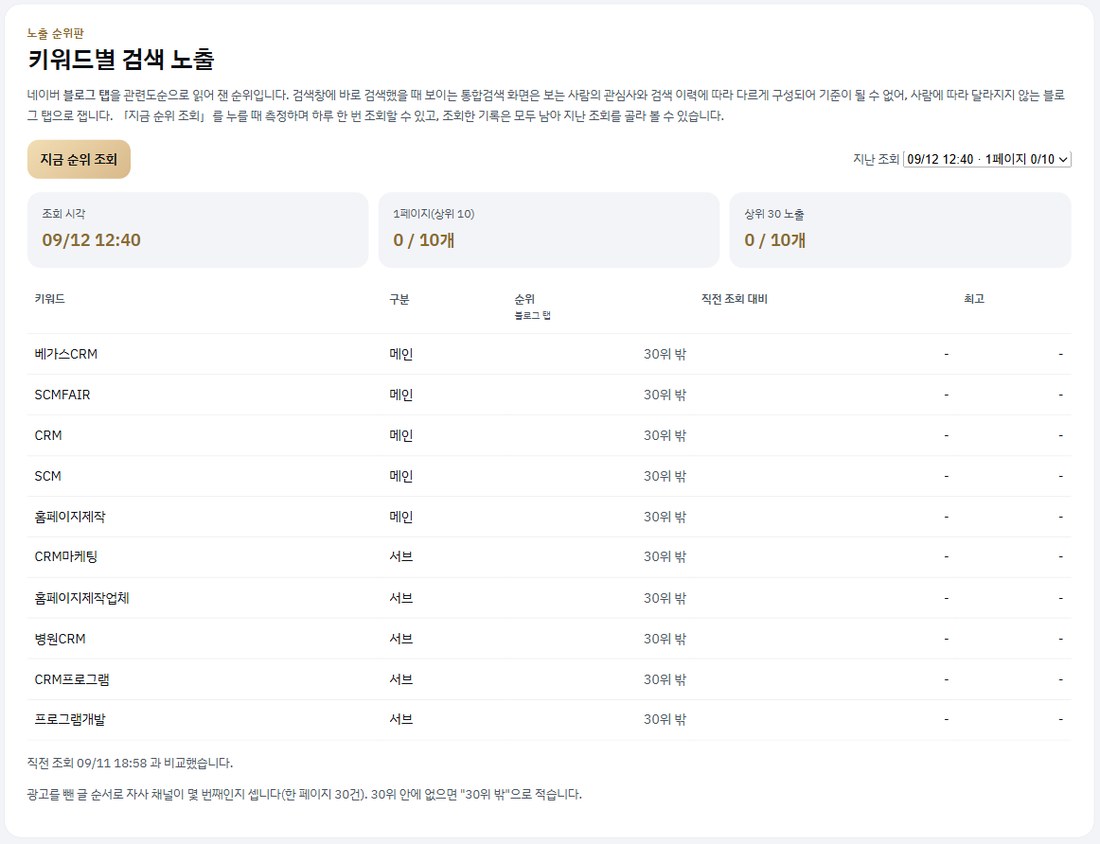The height and width of the screenshot is (844, 1100).
Task: Select the 베가스CRM keyword
Action: point(66,354)
